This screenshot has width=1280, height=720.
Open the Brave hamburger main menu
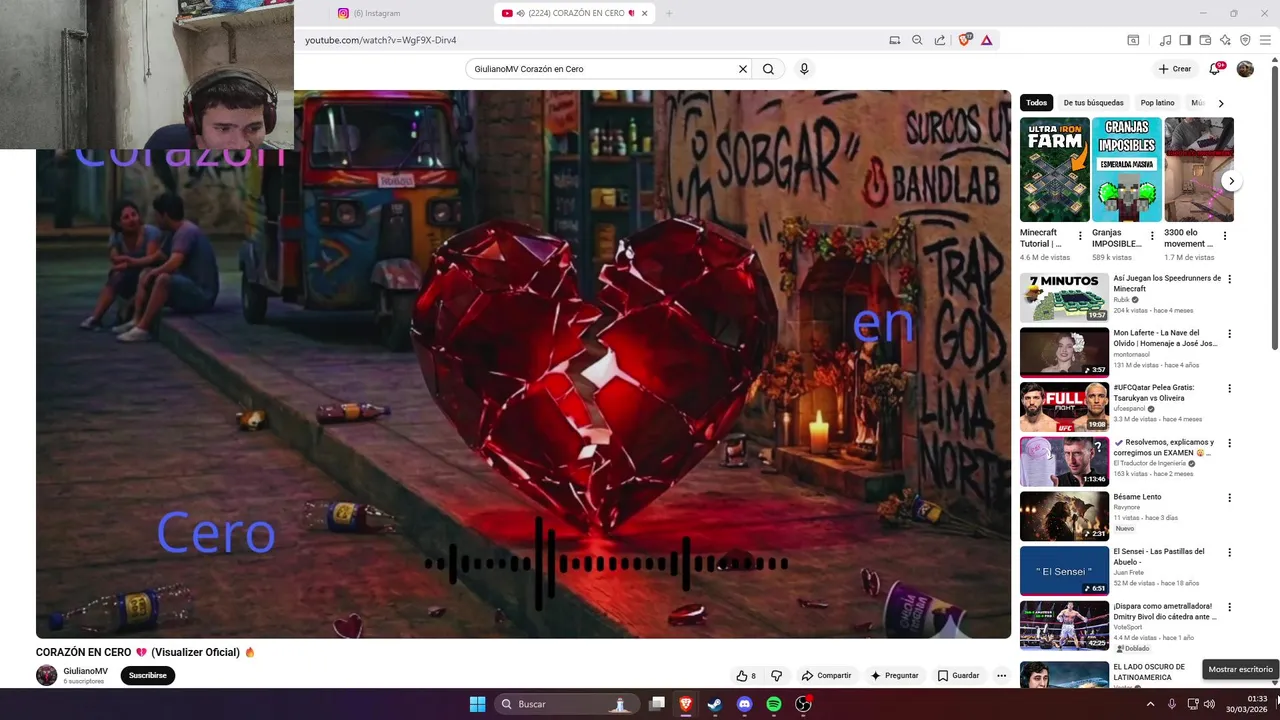point(1265,40)
